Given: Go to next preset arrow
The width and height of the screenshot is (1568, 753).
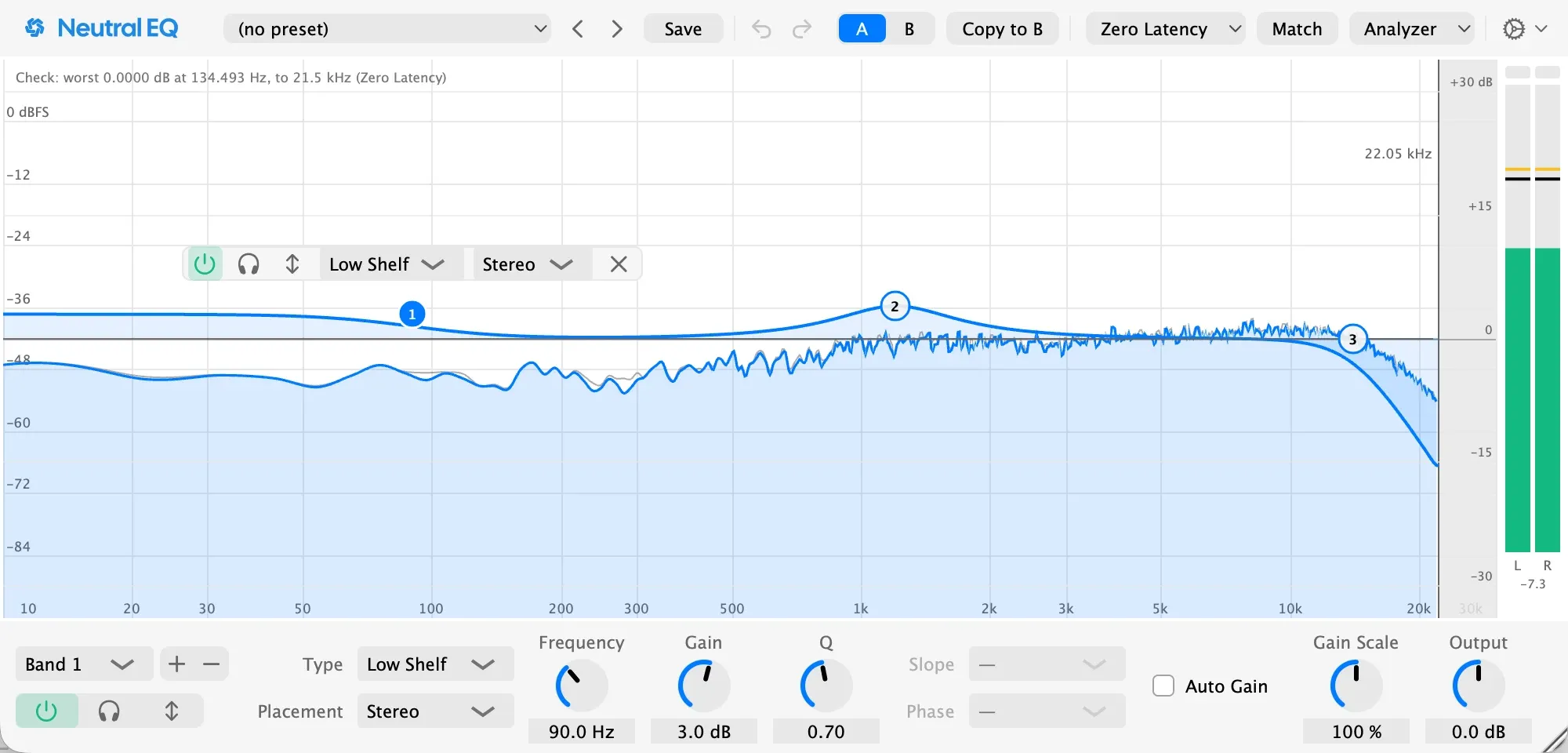Looking at the screenshot, I should (x=617, y=29).
